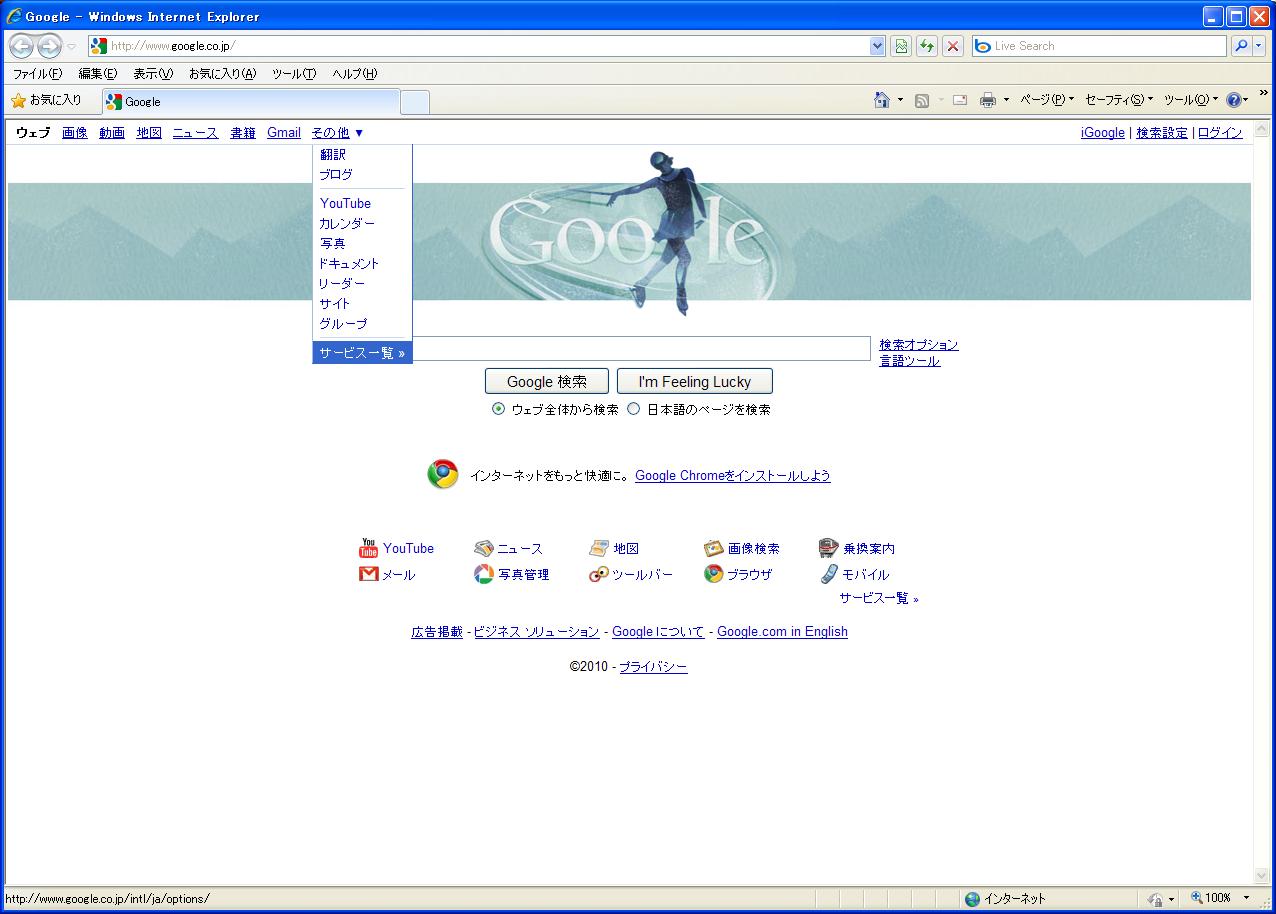
Task: Open the 表示(V) menu
Action: point(153,74)
